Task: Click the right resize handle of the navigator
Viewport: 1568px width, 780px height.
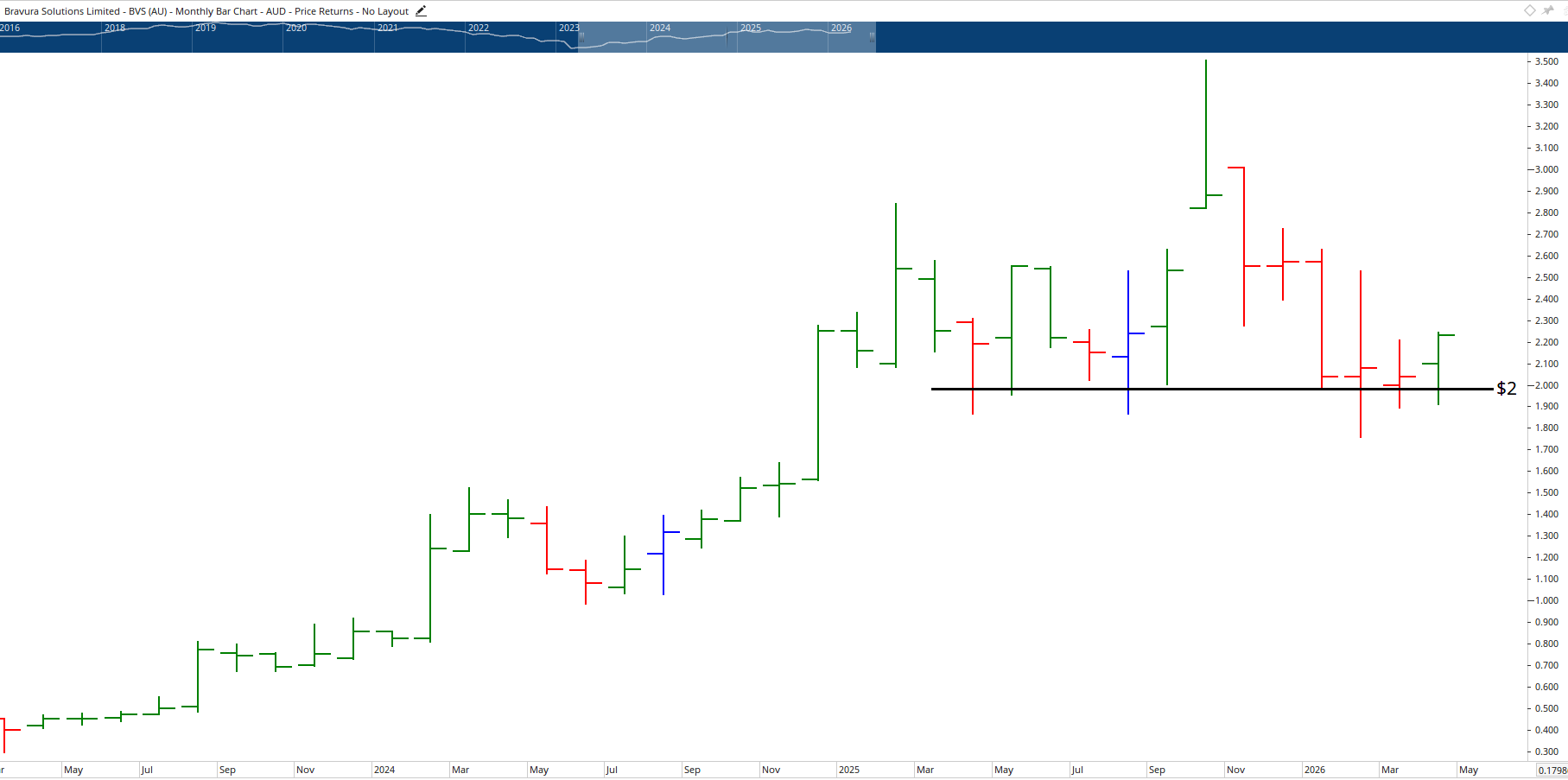Action: pyautogui.click(x=871, y=38)
